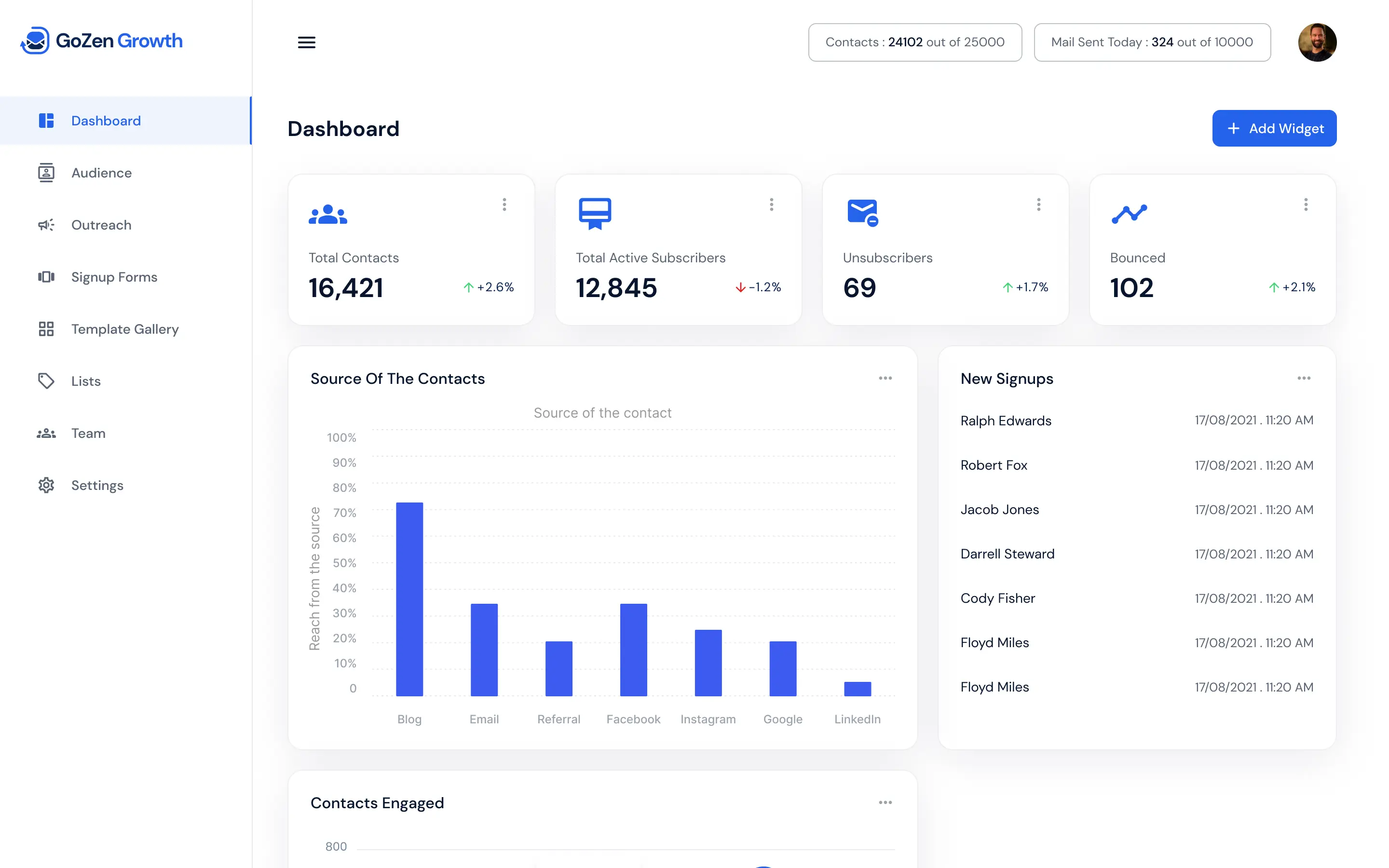1389x868 pixels.
Task: Open the profile picture menu
Action: (x=1317, y=42)
